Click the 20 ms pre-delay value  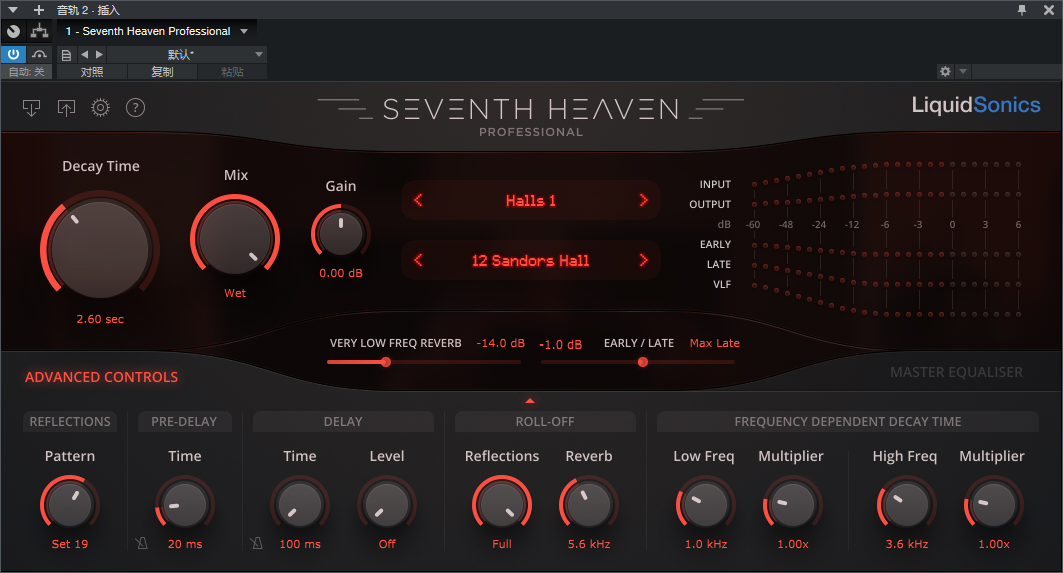coord(185,544)
